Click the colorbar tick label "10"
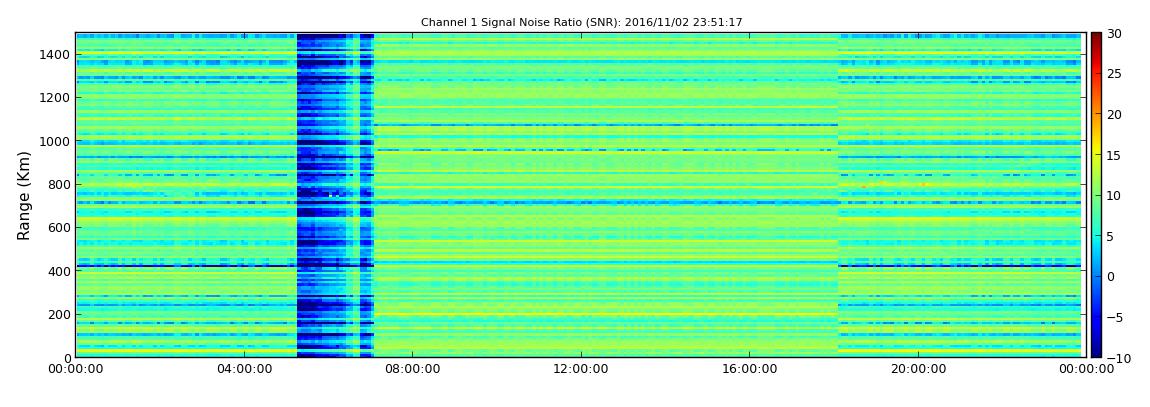This screenshot has width=1150, height=407. tap(1115, 196)
